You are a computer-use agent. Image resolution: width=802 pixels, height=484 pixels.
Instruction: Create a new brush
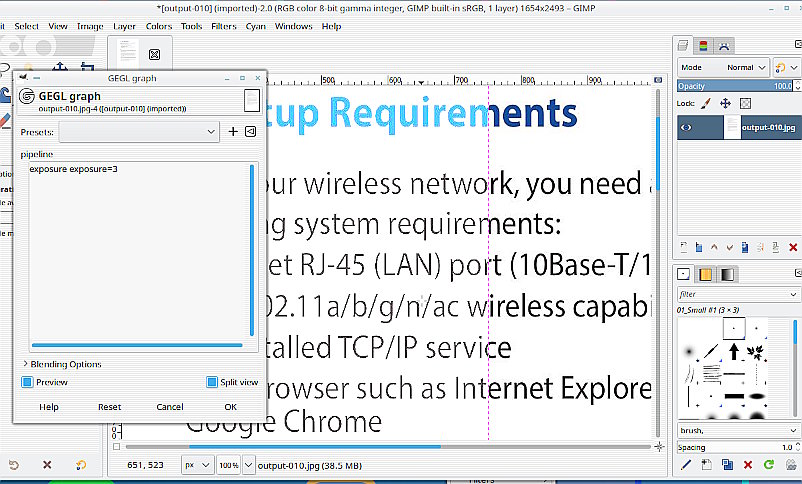click(706, 465)
